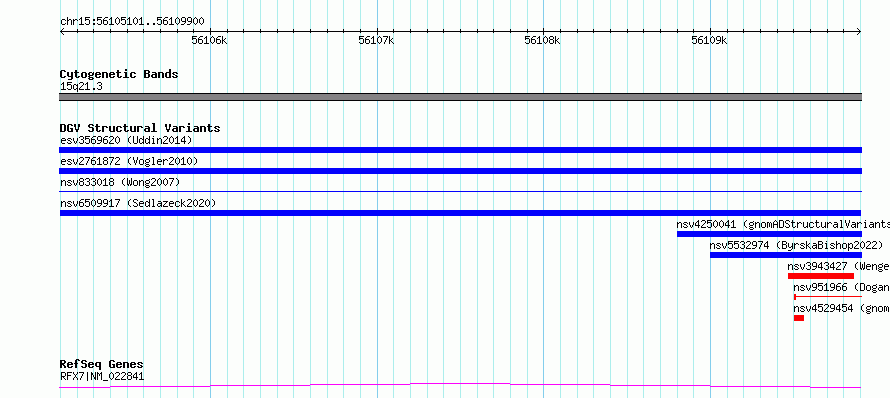Click the RefSeq Genes track heading

102,364
